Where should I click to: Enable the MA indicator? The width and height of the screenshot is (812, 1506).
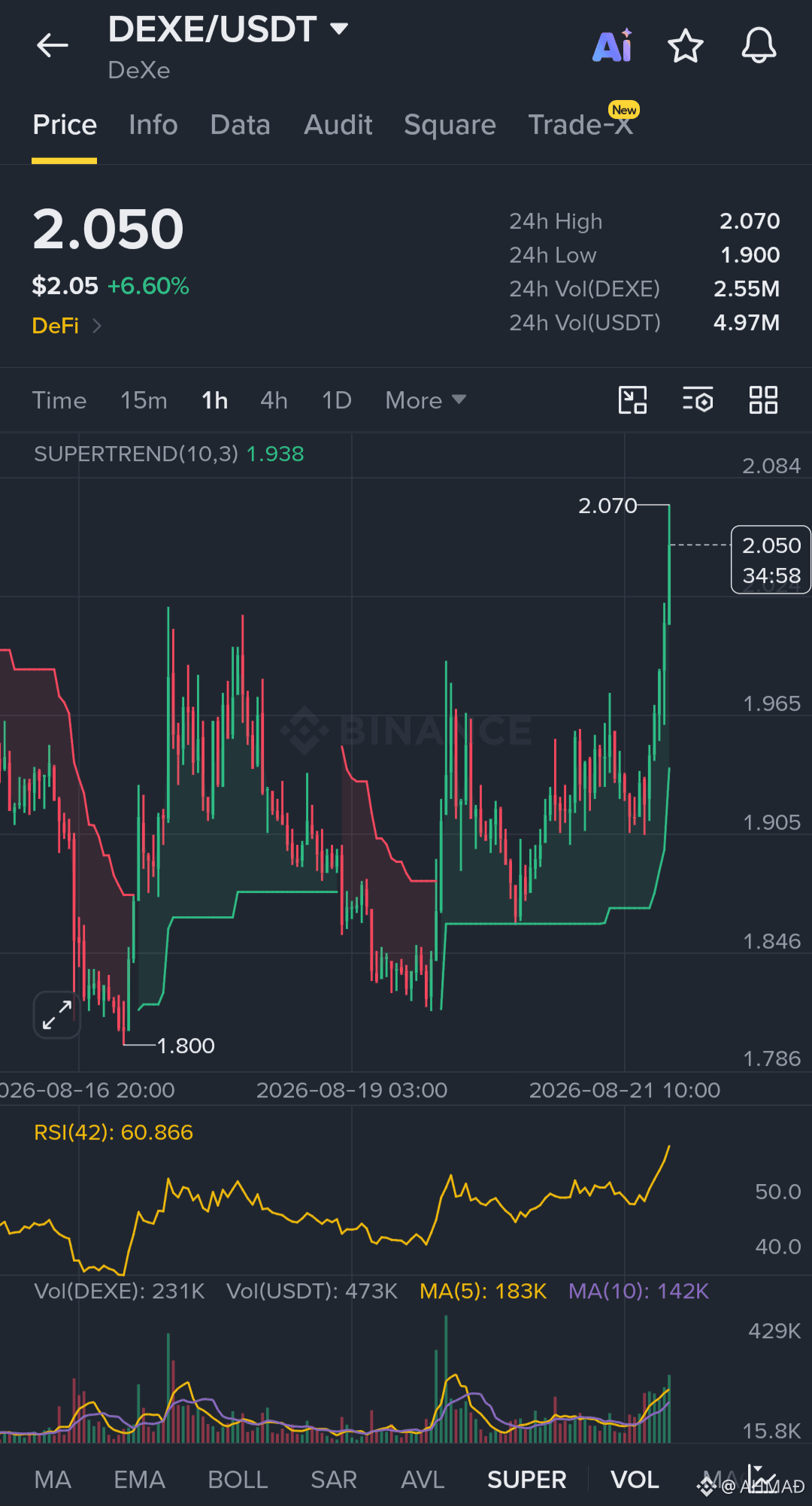(x=53, y=1480)
